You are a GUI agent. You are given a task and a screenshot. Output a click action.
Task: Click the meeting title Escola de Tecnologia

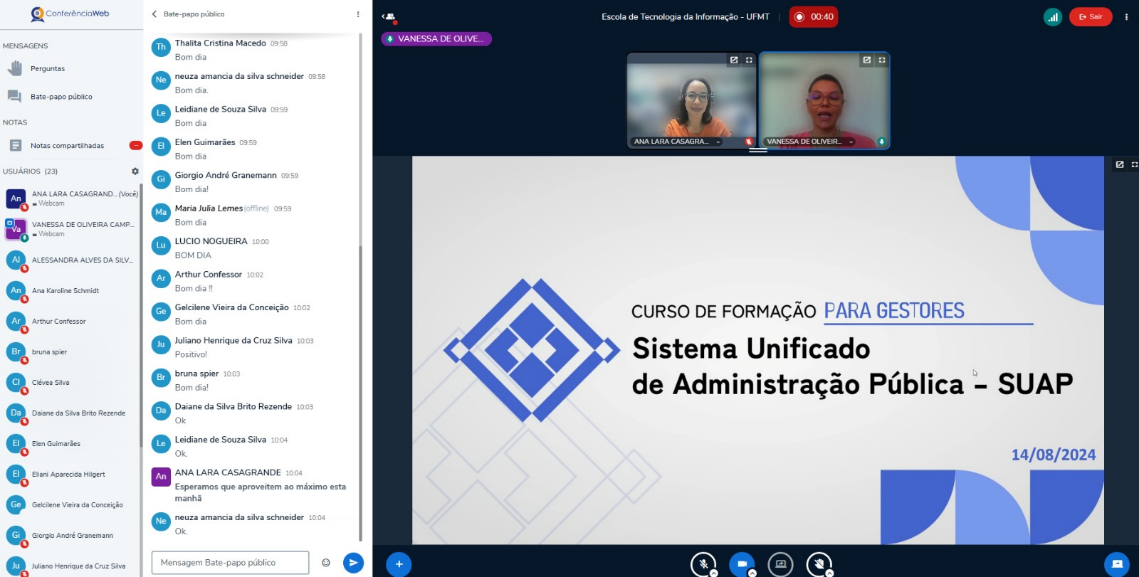click(685, 17)
